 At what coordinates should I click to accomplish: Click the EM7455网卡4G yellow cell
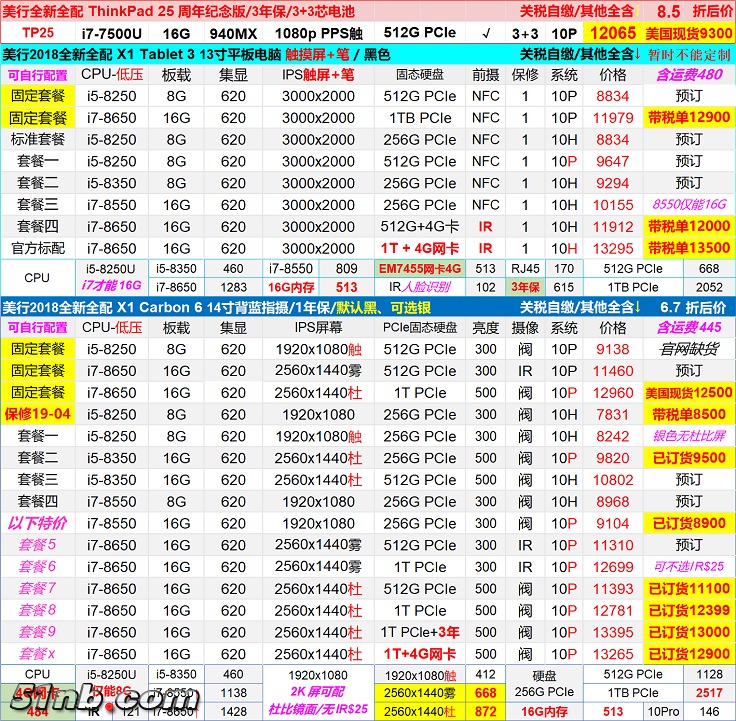point(420,268)
